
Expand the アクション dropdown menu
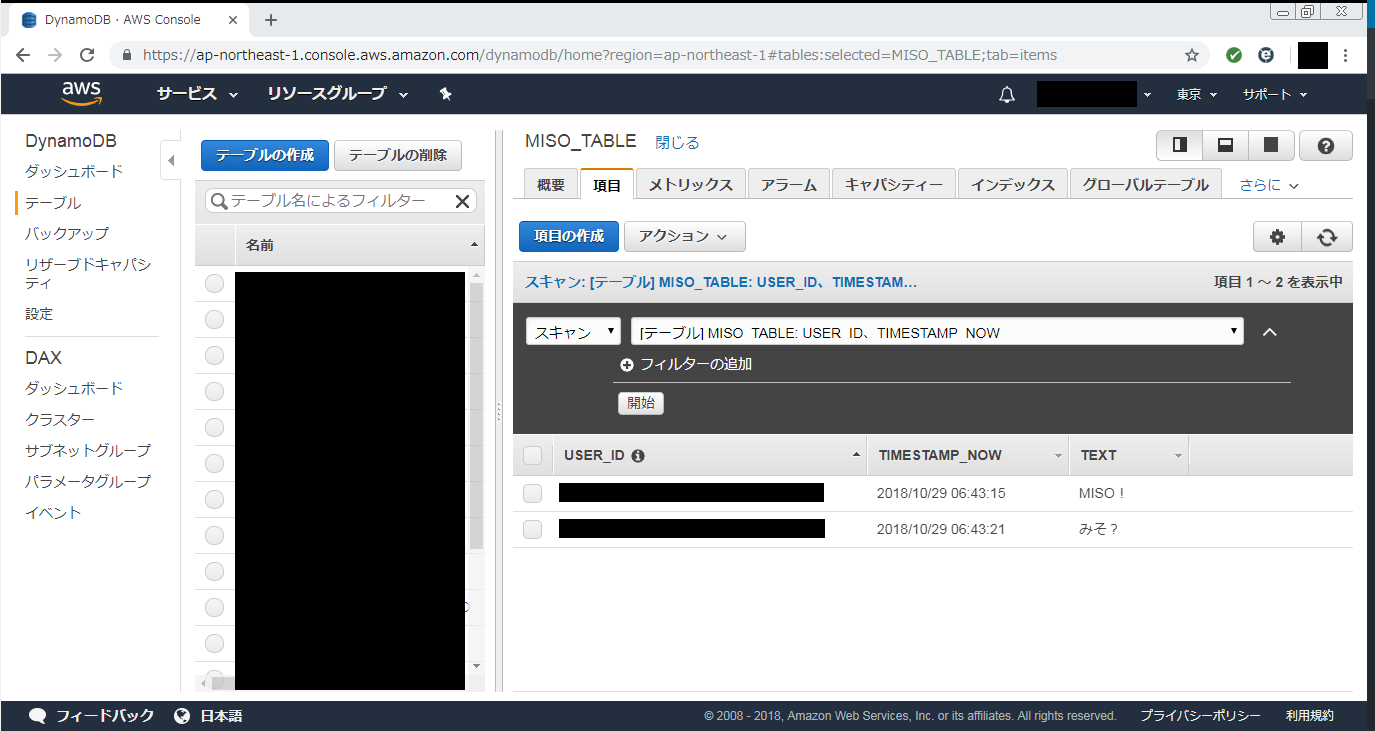pyautogui.click(x=684, y=236)
